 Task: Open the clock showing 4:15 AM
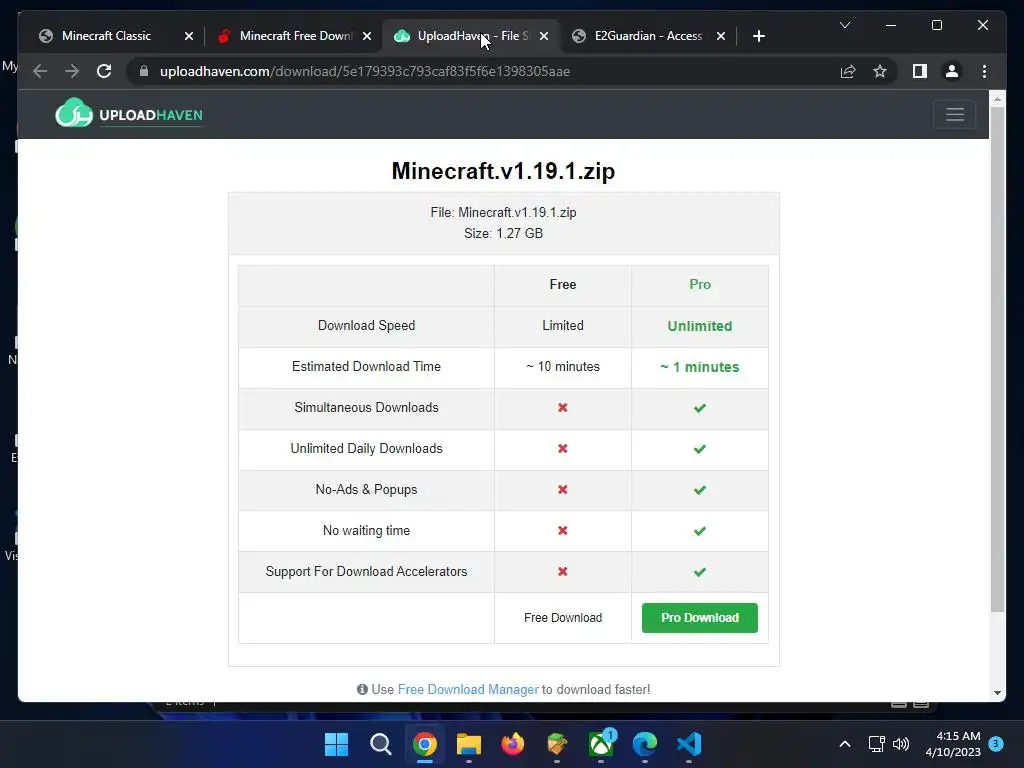coord(953,744)
